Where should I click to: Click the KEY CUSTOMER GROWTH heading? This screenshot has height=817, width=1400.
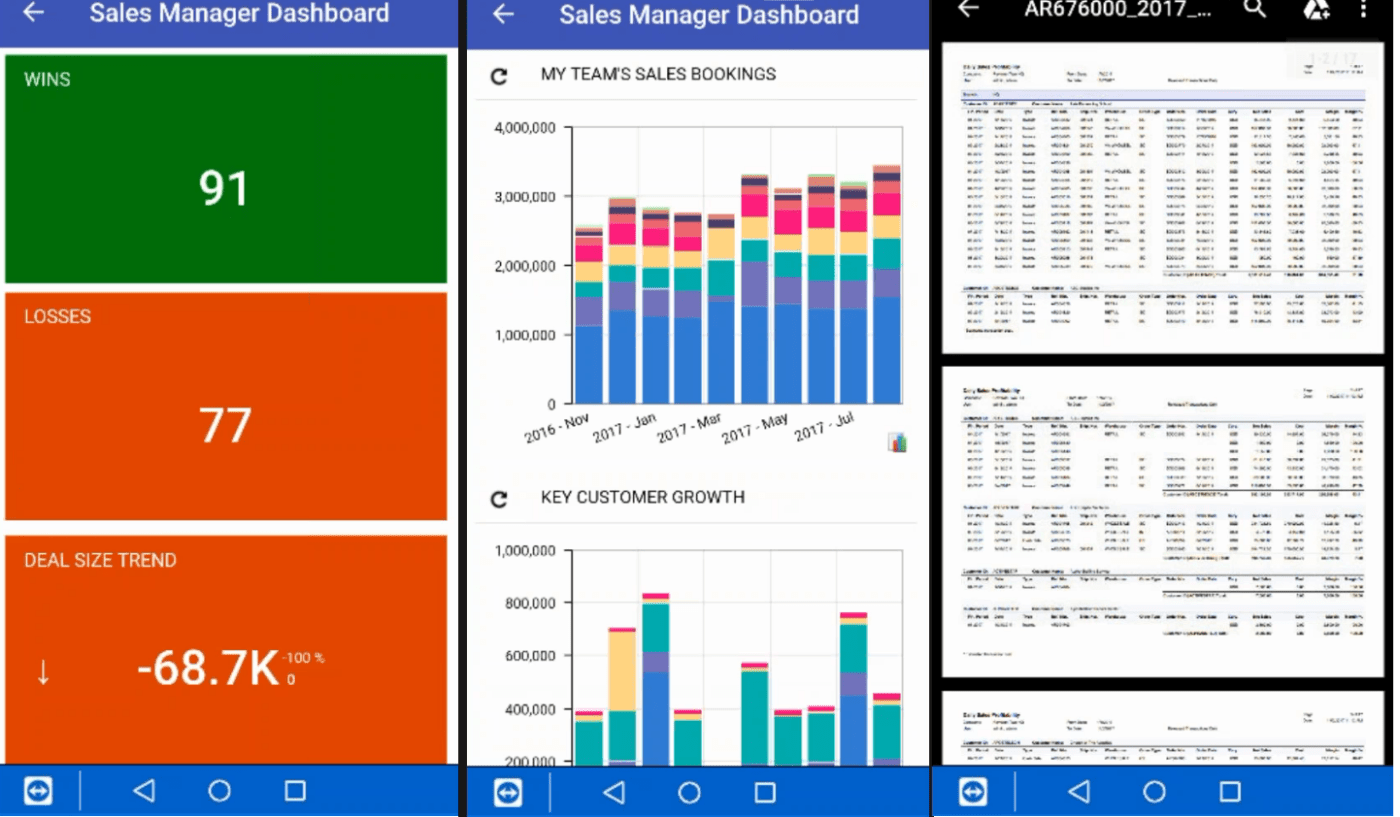642,497
